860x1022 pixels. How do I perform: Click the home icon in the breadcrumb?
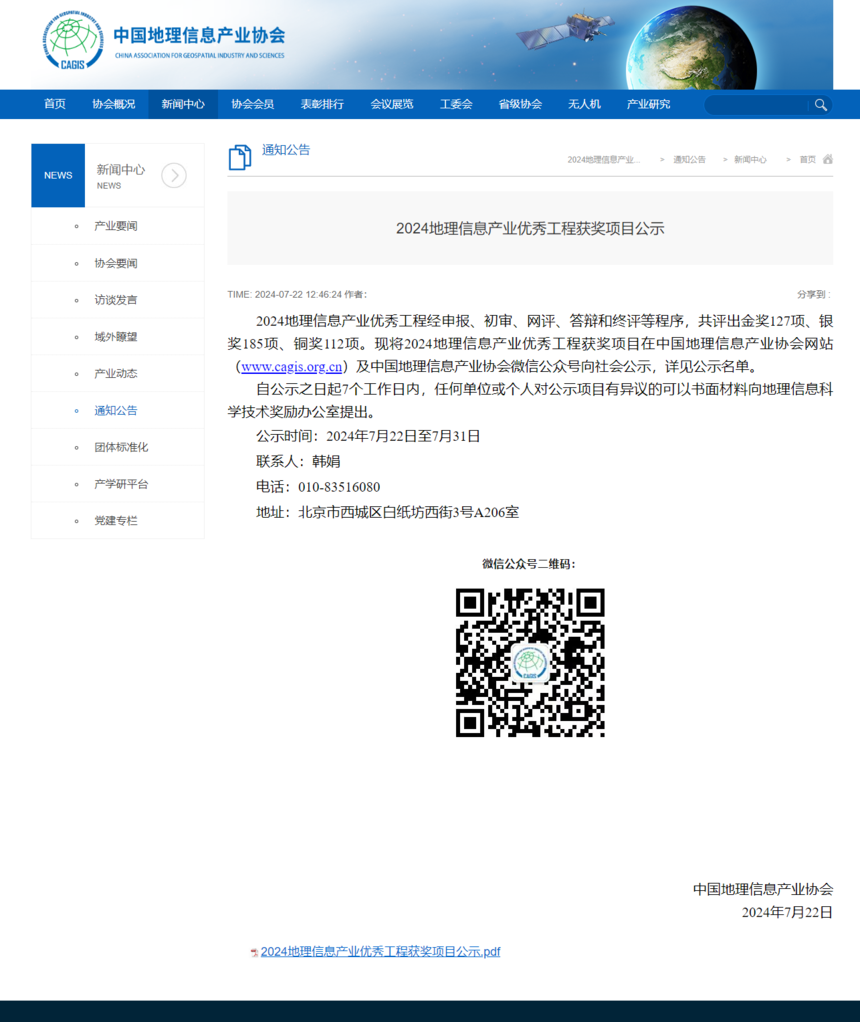pyautogui.click(x=827, y=159)
